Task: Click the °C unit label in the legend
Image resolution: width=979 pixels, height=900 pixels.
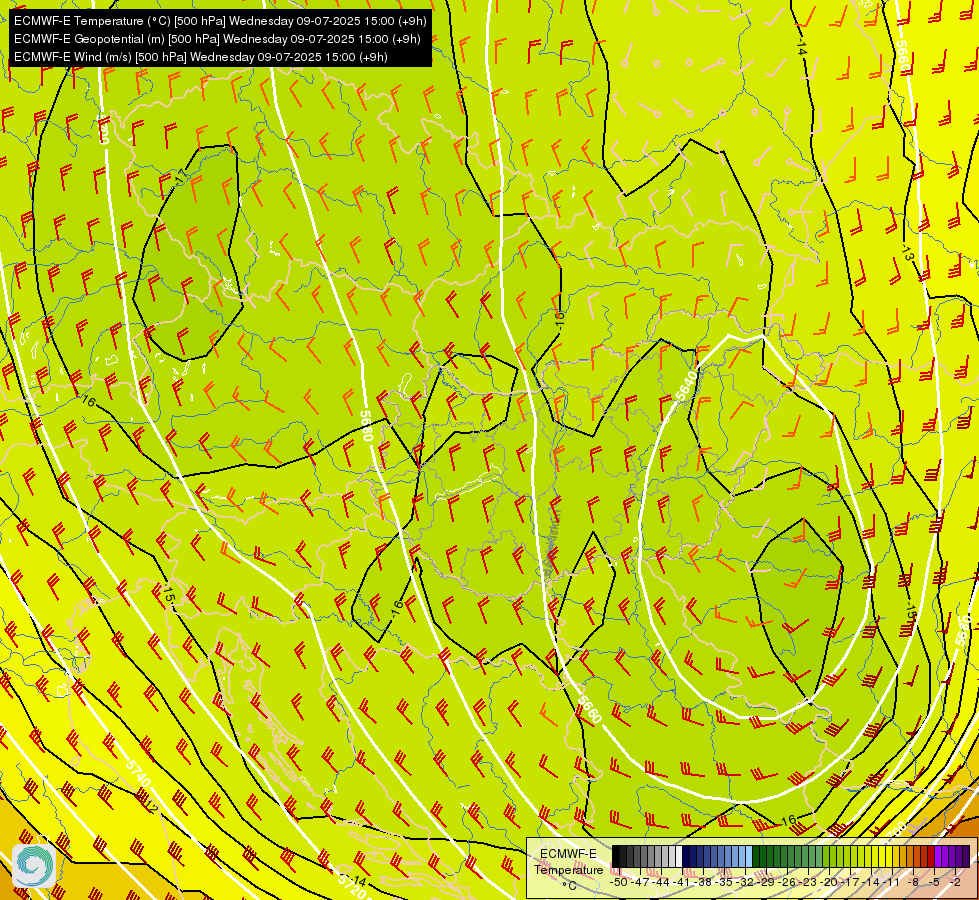Action: click(x=569, y=886)
